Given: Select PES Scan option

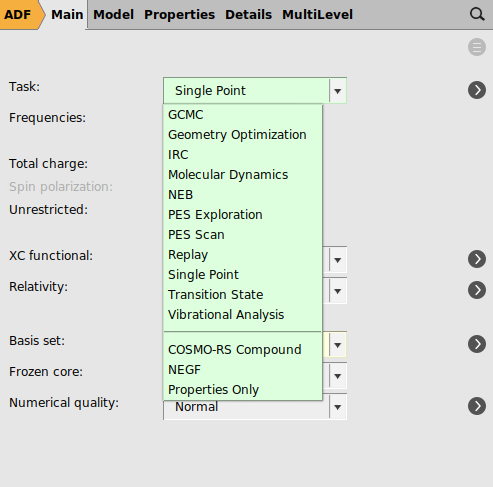Looking at the screenshot, I should coord(243,235).
